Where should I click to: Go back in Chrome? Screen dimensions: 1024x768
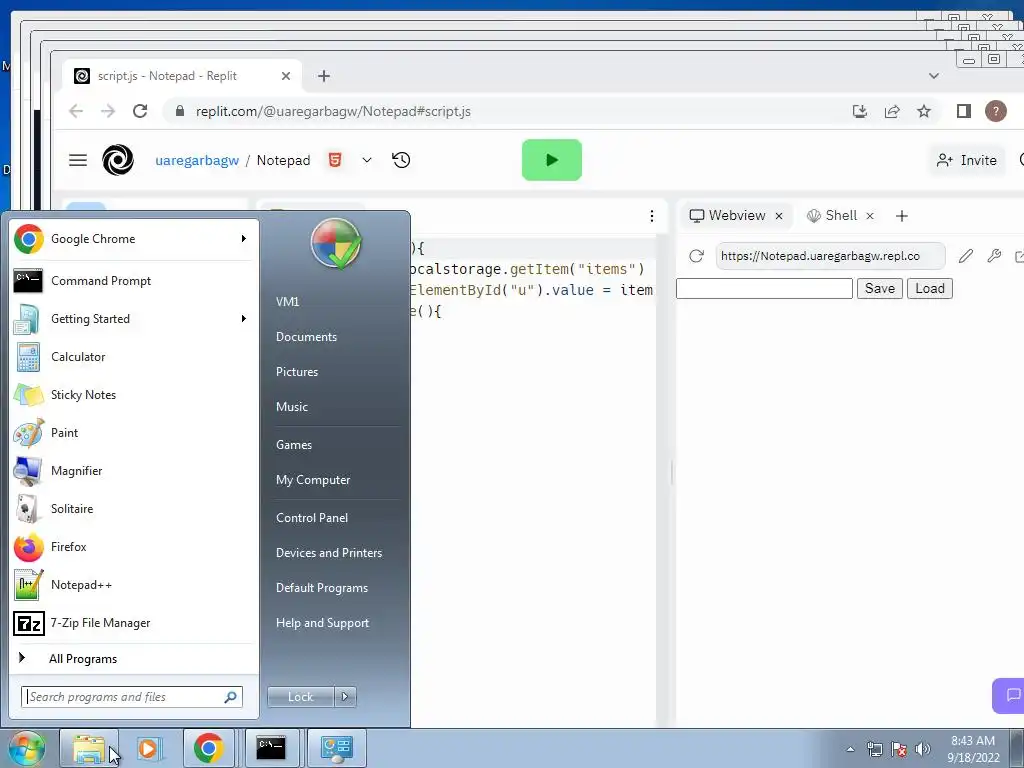click(x=76, y=111)
